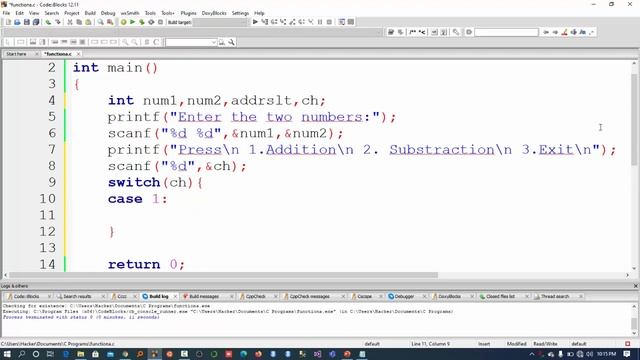Save file with the floppy disk icon

(x=27, y=22)
